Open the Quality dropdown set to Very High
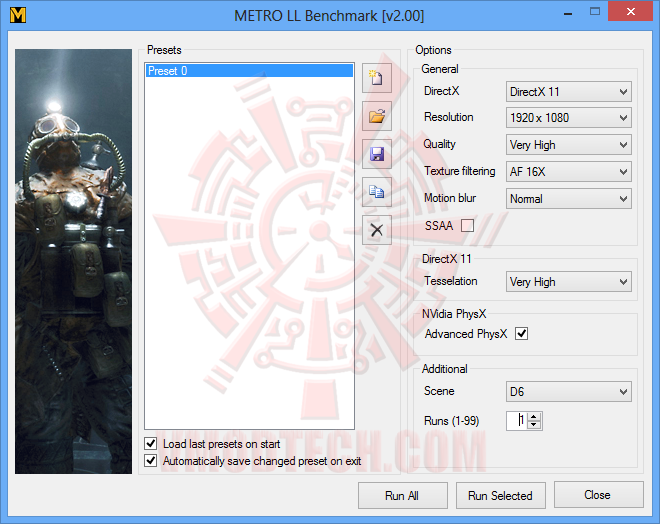The image size is (660, 524). 569,145
